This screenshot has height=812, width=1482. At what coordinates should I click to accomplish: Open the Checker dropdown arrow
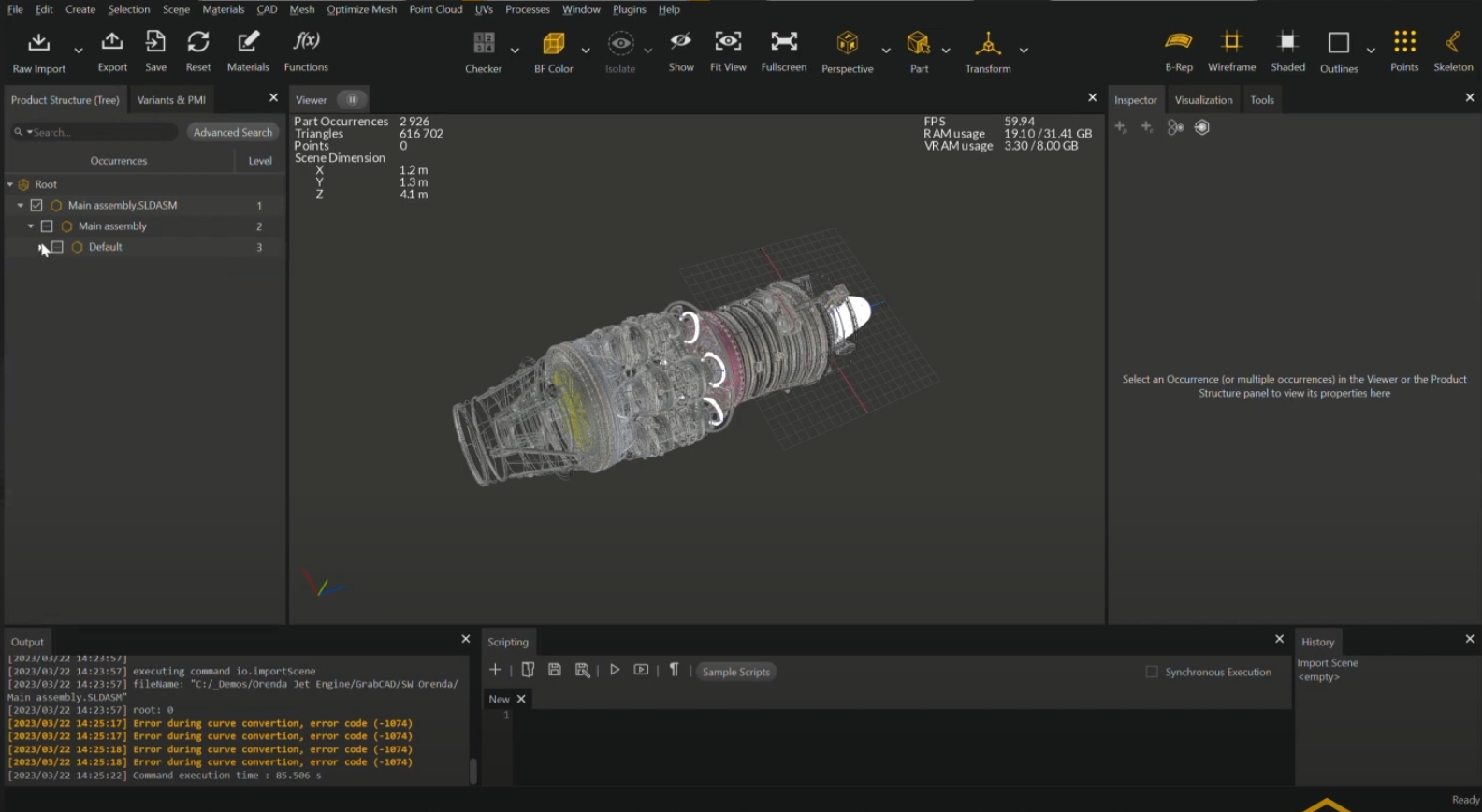click(x=515, y=51)
